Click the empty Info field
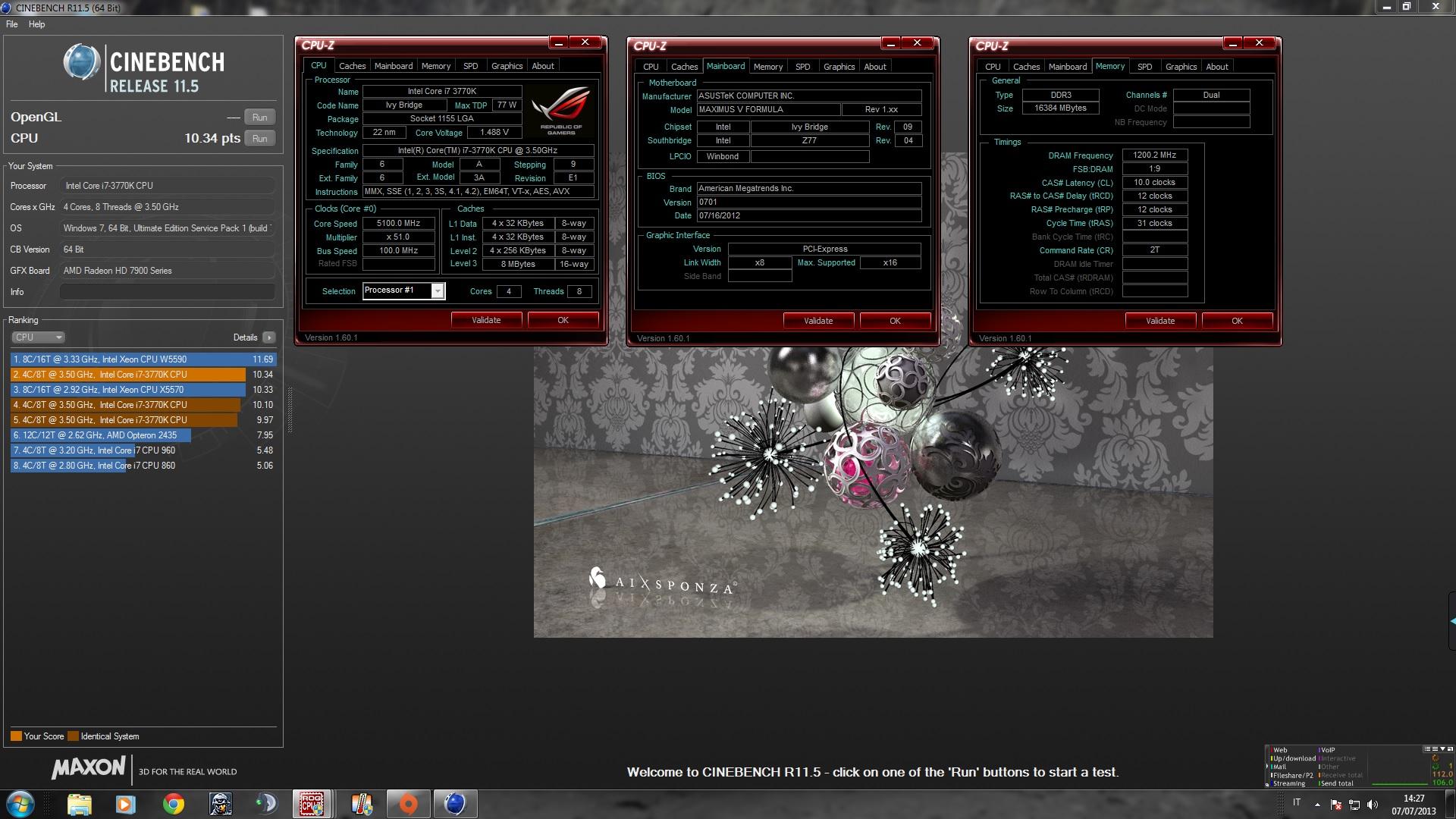The image size is (1456, 819). click(167, 292)
